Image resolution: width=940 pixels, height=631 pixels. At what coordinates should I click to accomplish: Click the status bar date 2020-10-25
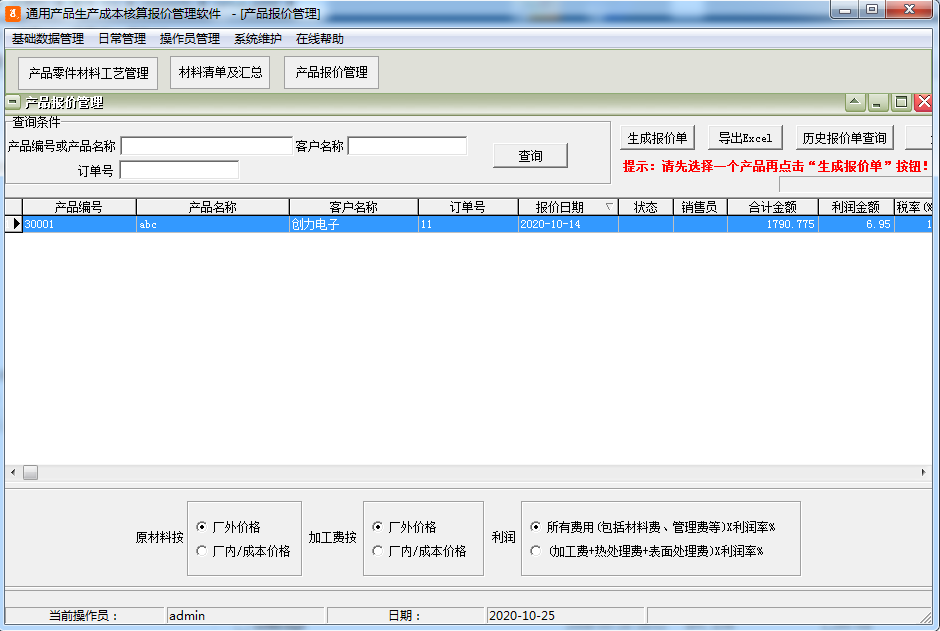[565, 615]
